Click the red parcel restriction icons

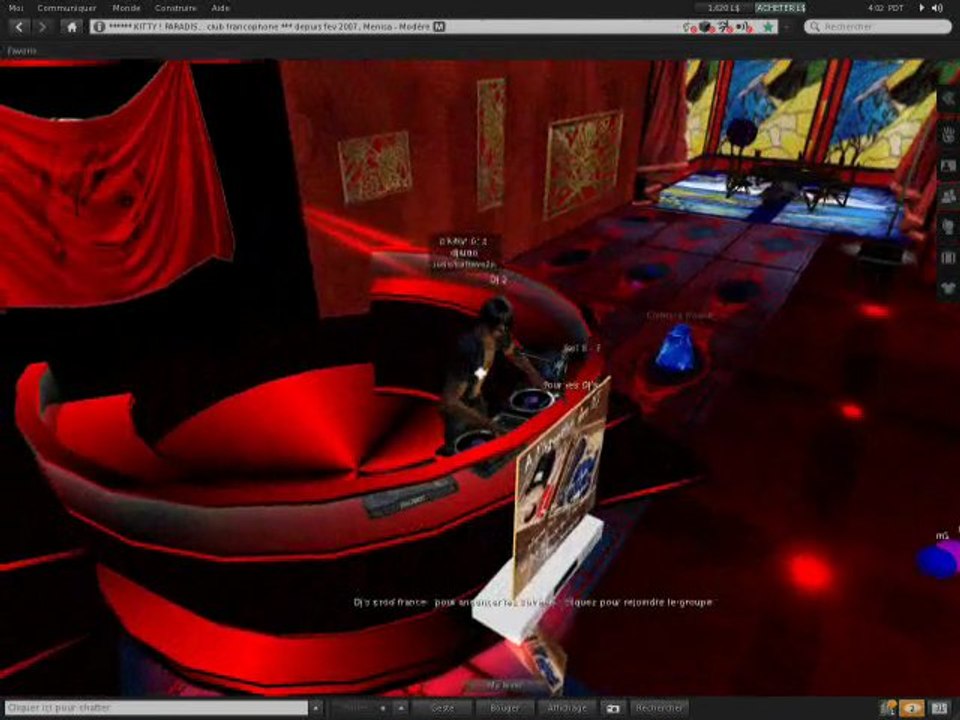click(x=718, y=27)
